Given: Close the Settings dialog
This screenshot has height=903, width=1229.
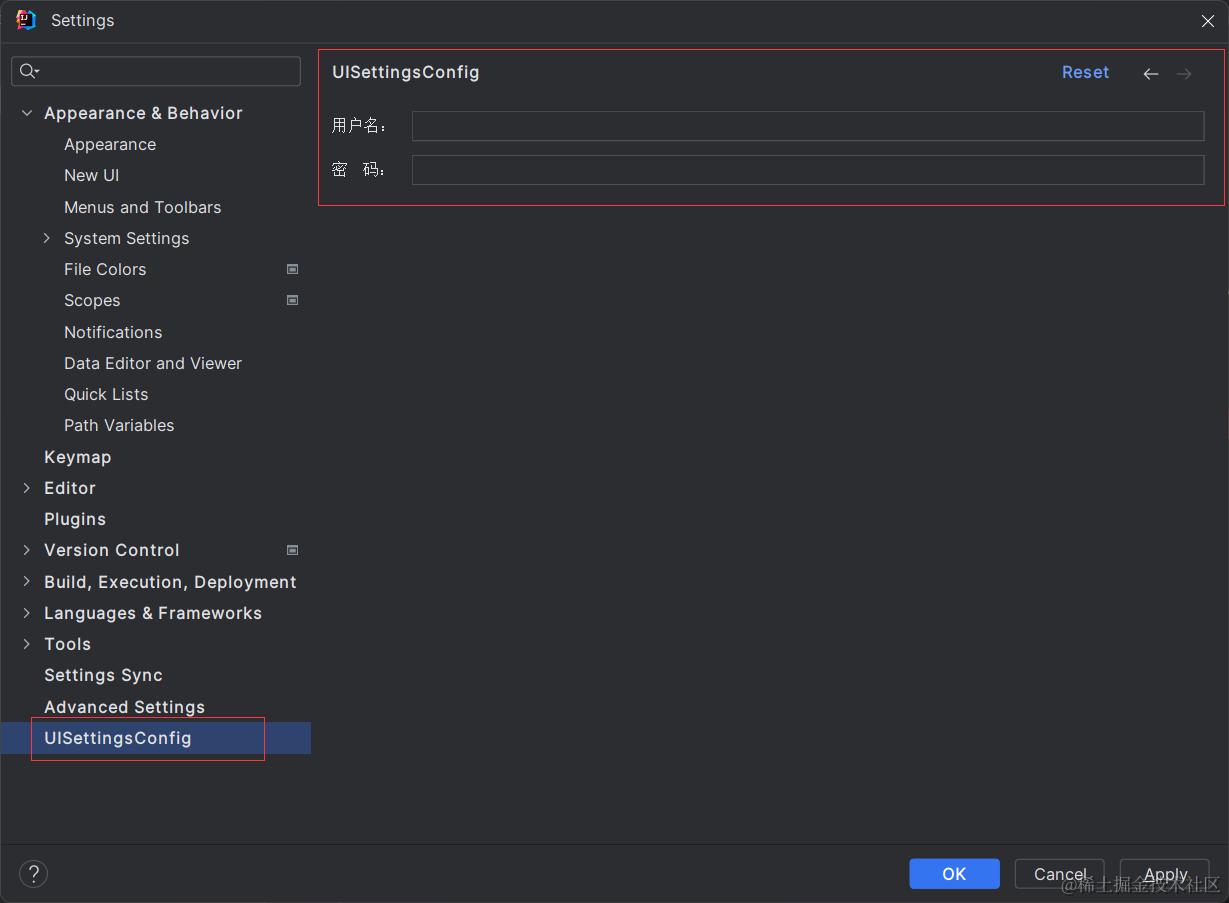Looking at the screenshot, I should pyautogui.click(x=1208, y=21).
